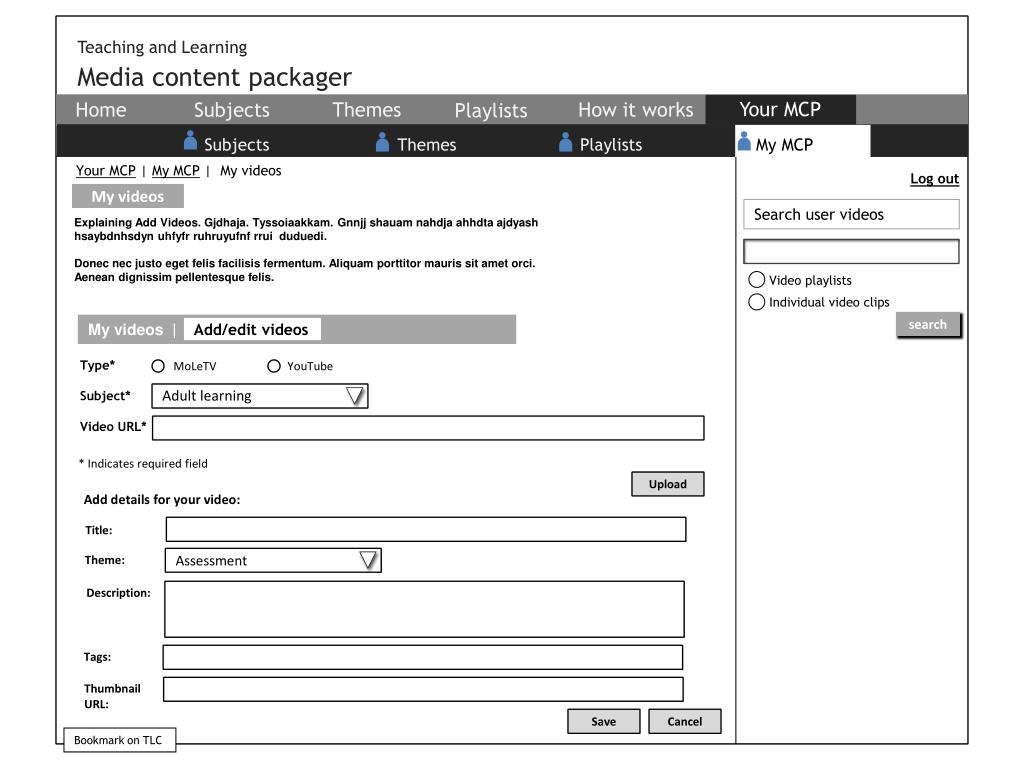The width and height of the screenshot is (1024, 768).
Task: Focus the Tags input field
Action: pos(423,658)
